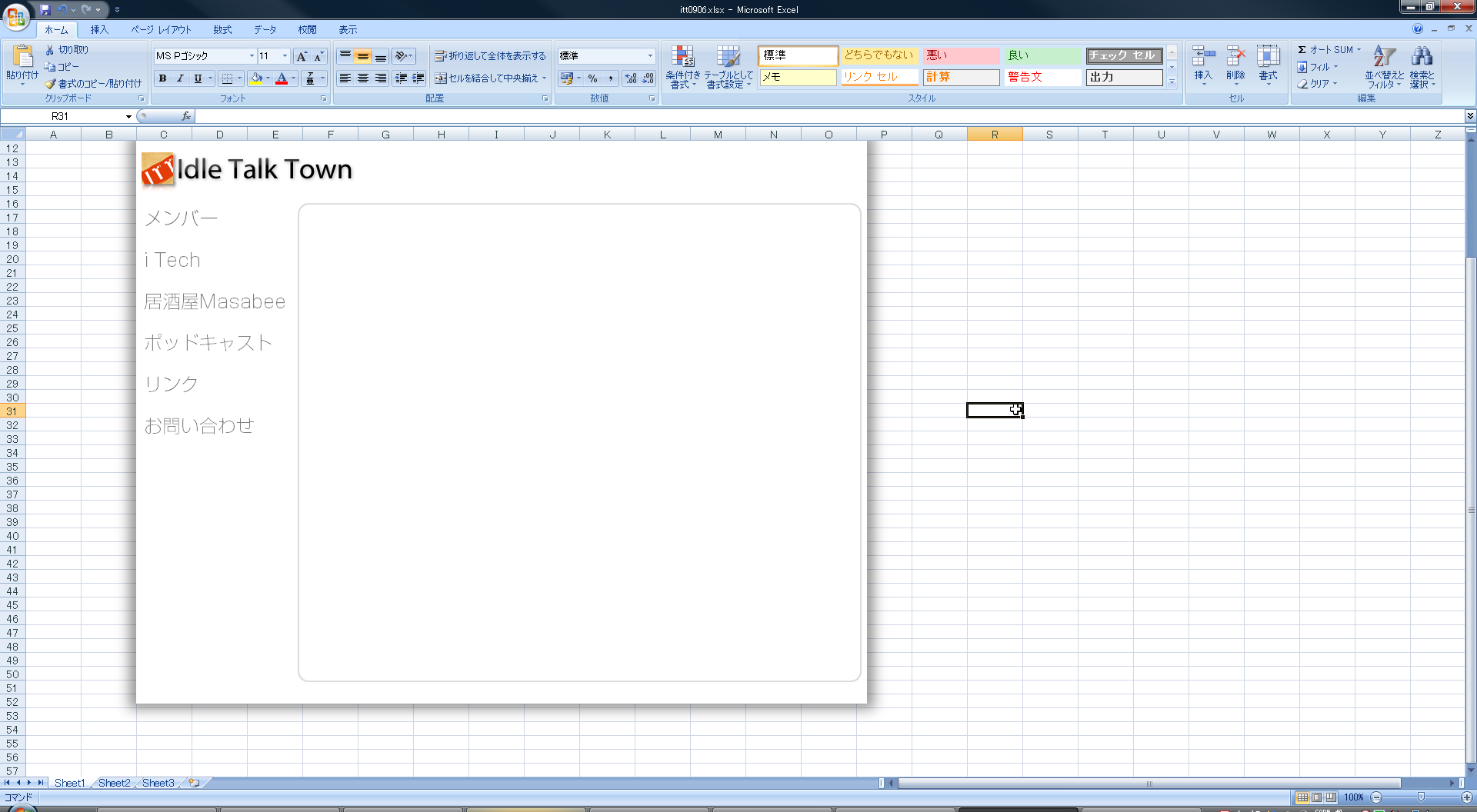Open Conditional Formatting (条件付き書式)
The image size is (1477, 812).
pos(683,67)
